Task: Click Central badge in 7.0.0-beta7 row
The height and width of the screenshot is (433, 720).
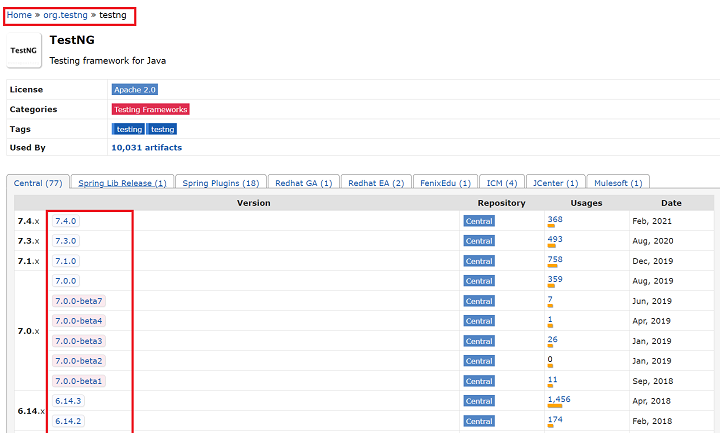Action: 479,301
